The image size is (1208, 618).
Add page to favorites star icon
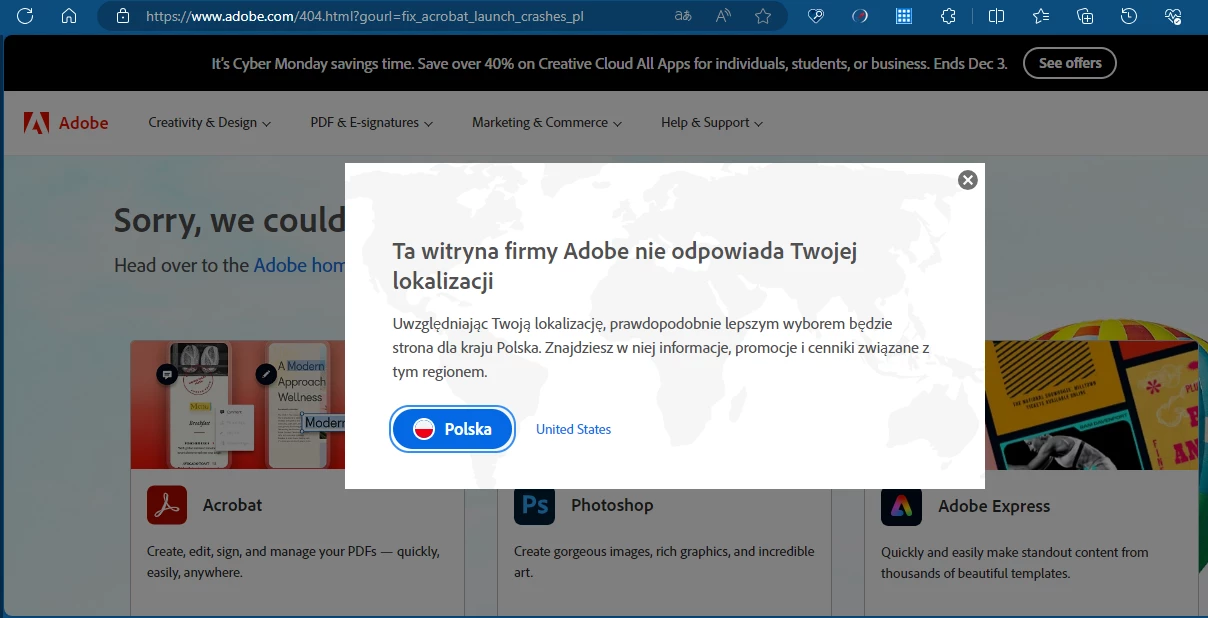tap(763, 16)
